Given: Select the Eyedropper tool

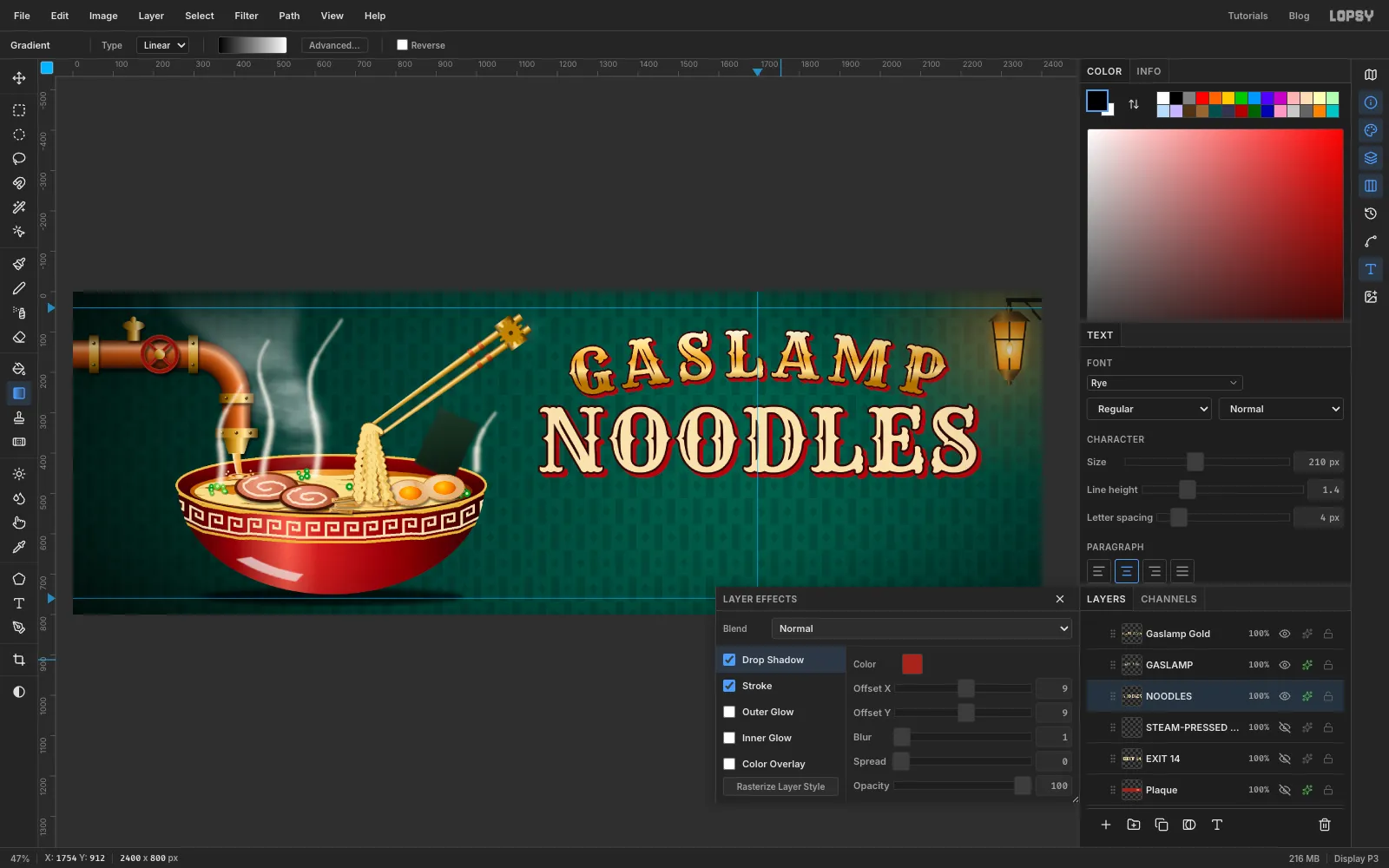Looking at the screenshot, I should [19, 547].
